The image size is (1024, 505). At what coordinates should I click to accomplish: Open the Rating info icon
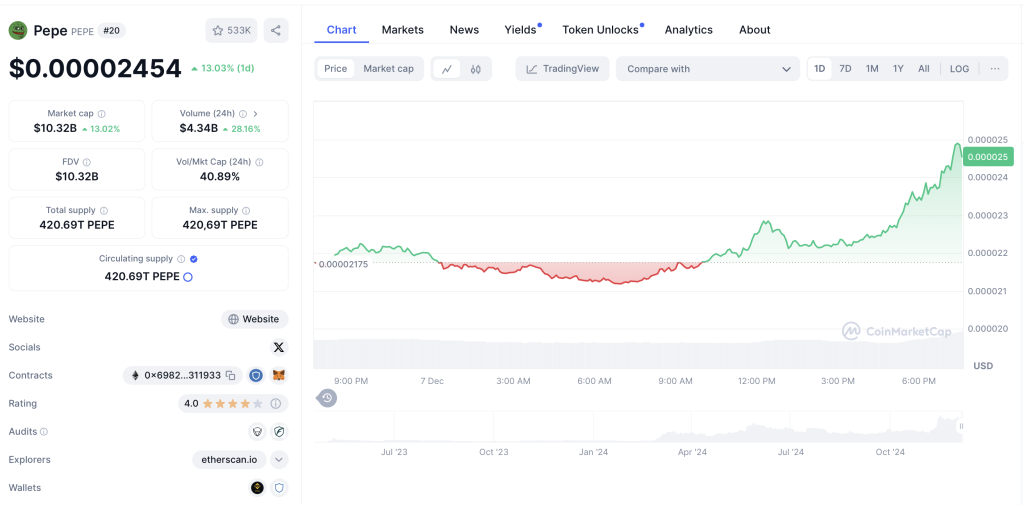tap(276, 404)
